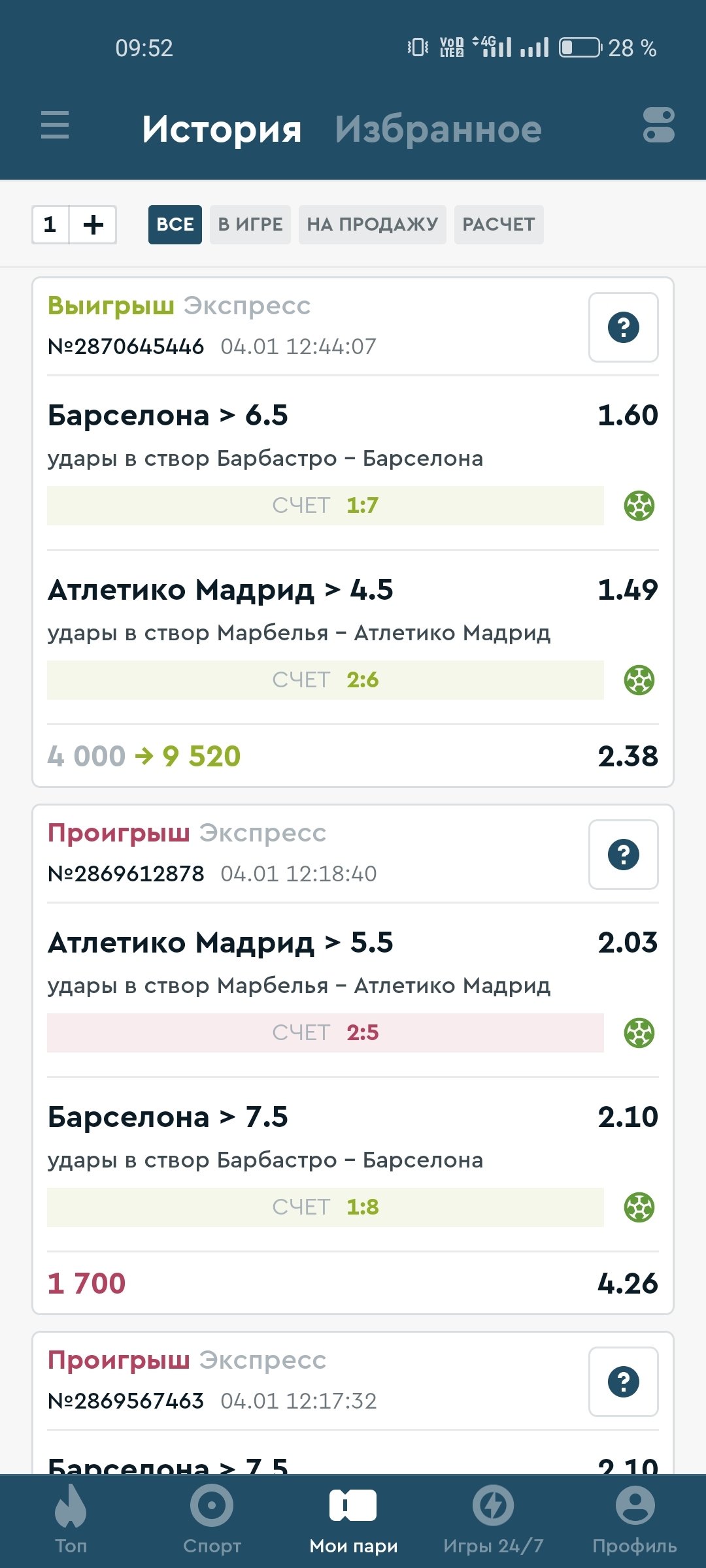Open help for bet №2869612878

point(623,855)
